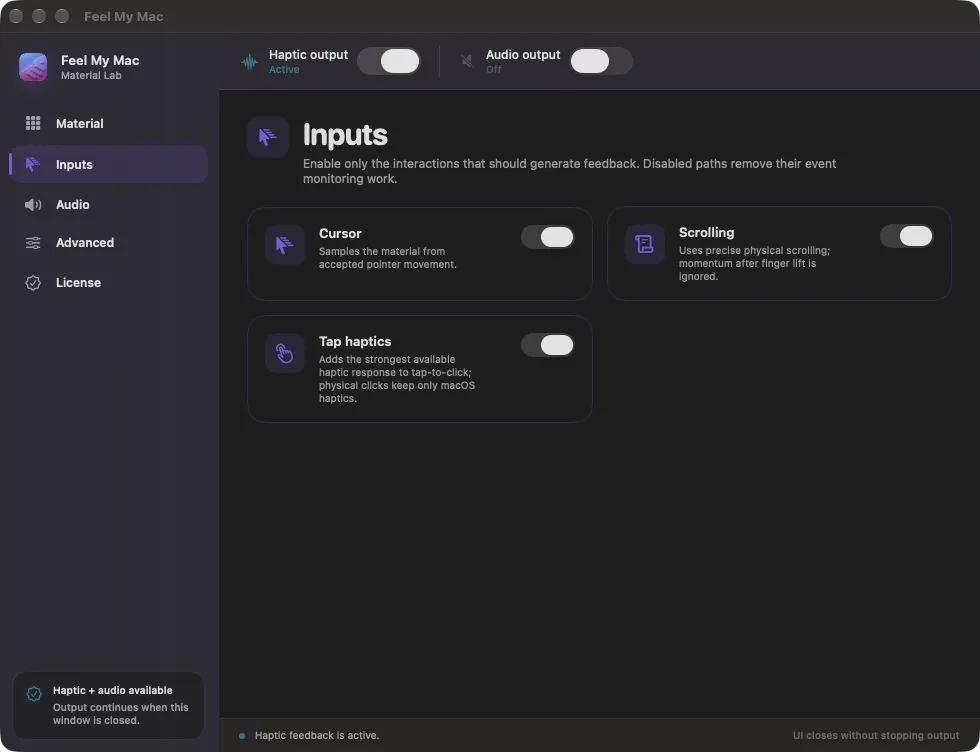Image resolution: width=980 pixels, height=752 pixels.
Task: Click the Material grid icon in sidebar
Action: tap(33, 123)
